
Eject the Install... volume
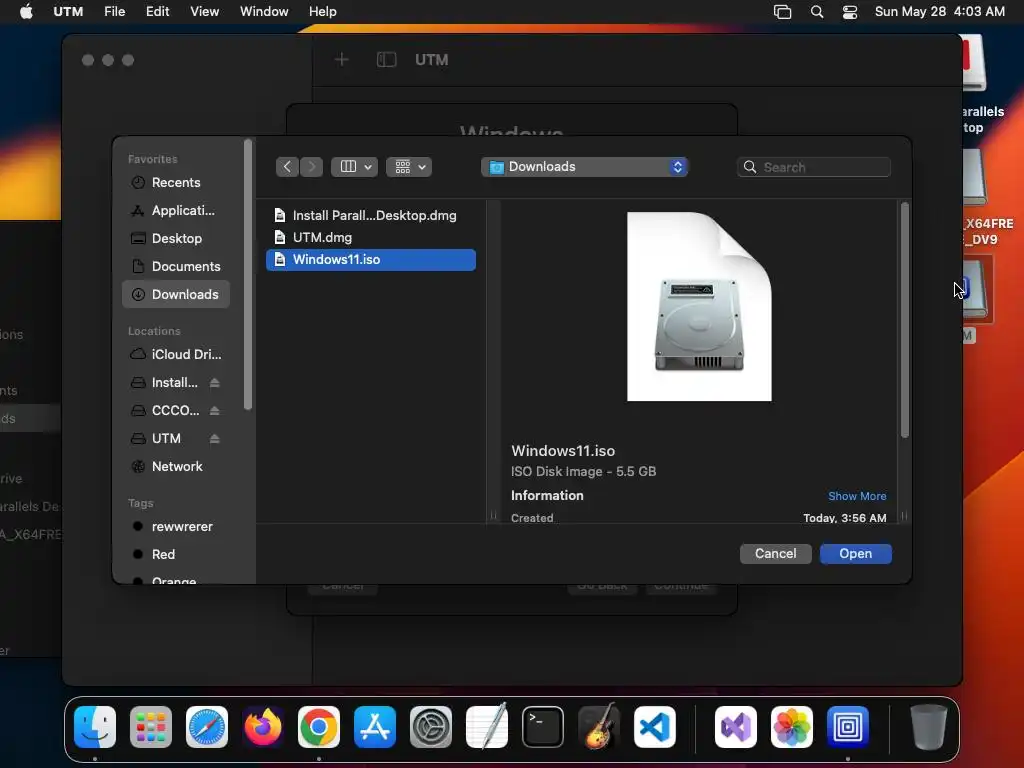pyautogui.click(x=215, y=383)
